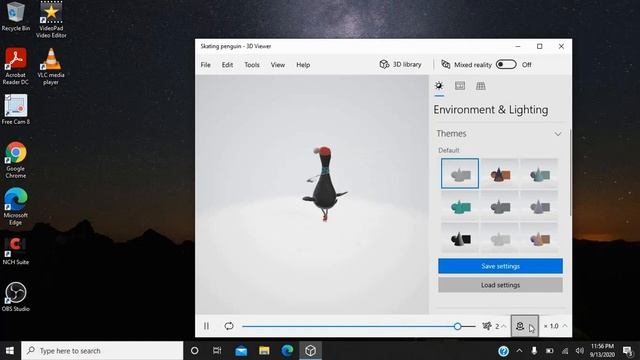Select the Microsoft Edge desktop icon

click(x=16, y=207)
